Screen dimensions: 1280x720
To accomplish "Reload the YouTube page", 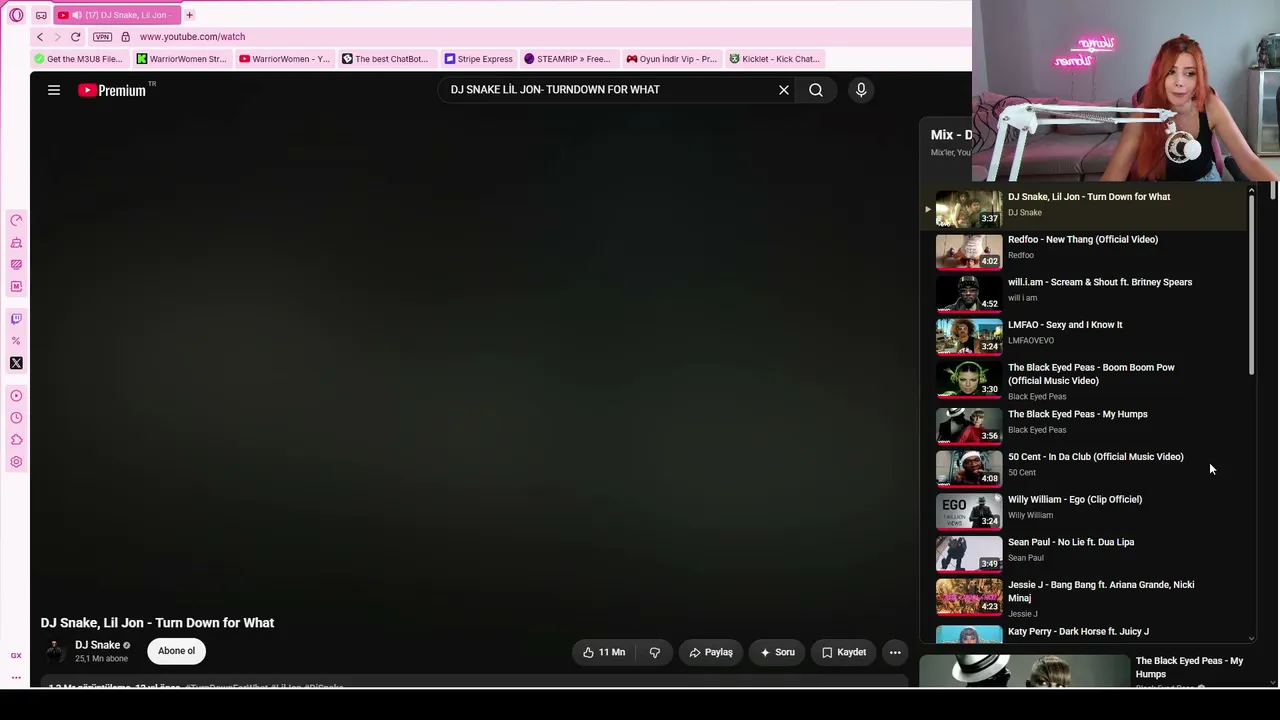I will point(75,37).
